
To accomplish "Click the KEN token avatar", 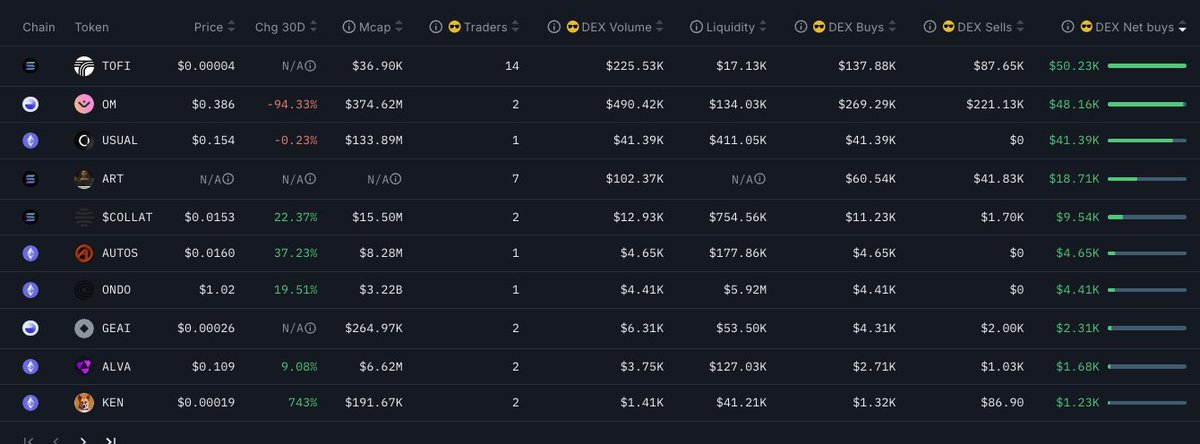I will pyautogui.click(x=84, y=403).
